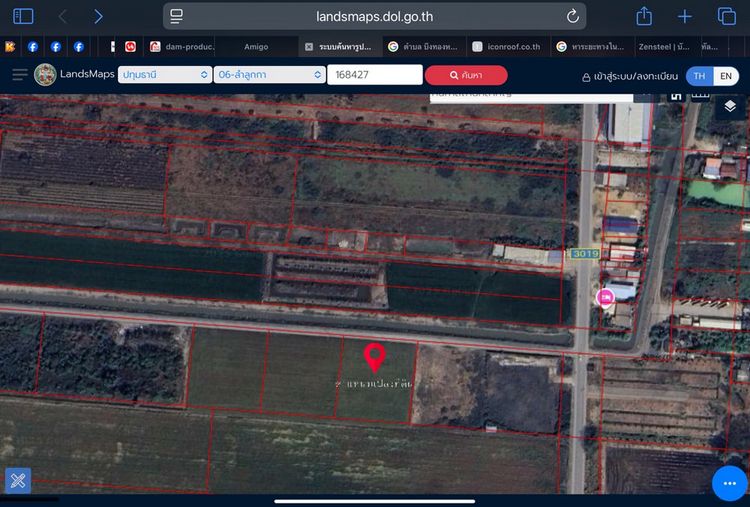Open the map layers panel

pyautogui.click(x=730, y=105)
